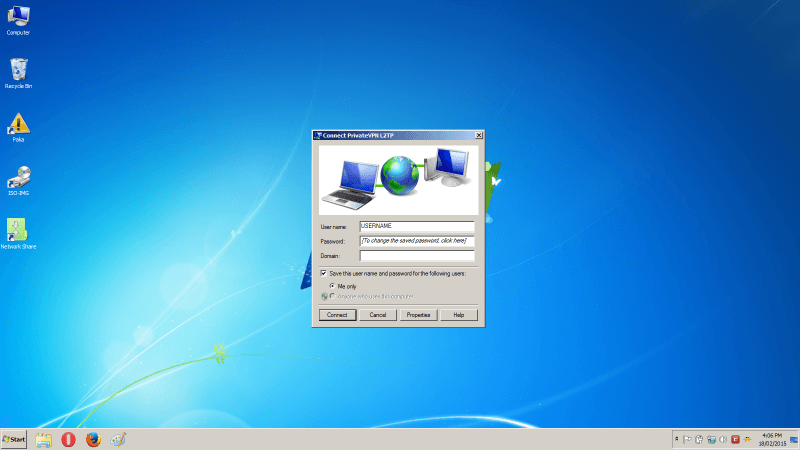The width and height of the screenshot is (800, 450).
Task: Open the Computer desktop icon
Action: click(18, 17)
